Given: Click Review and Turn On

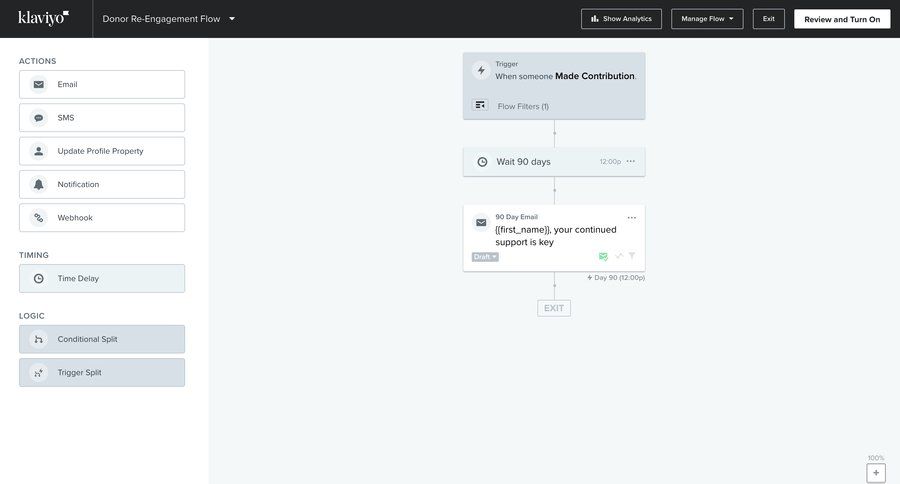Looking at the screenshot, I should coord(842,19).
